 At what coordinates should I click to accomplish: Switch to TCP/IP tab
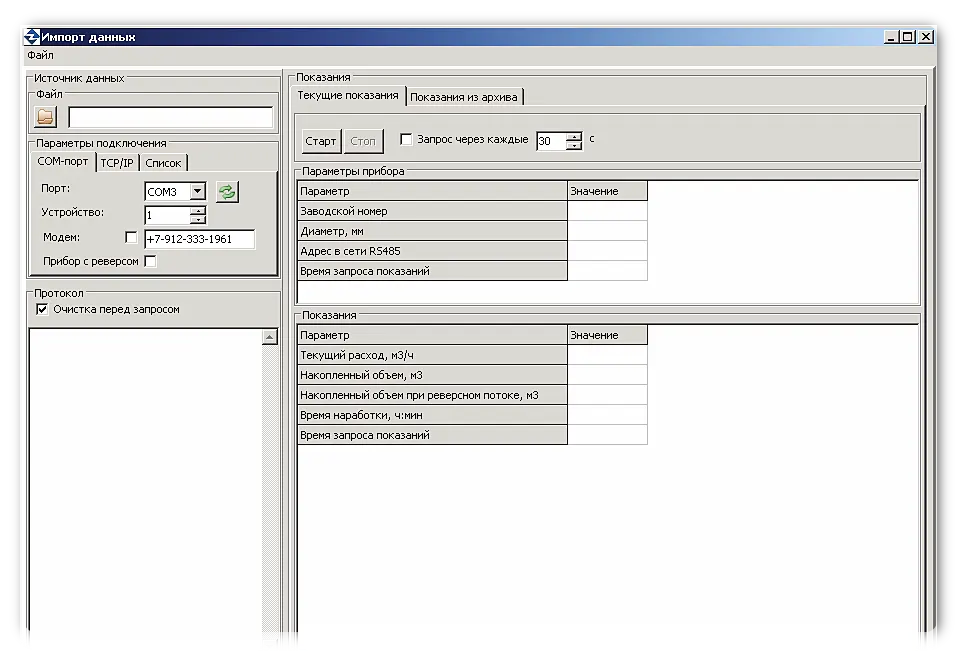[x=117, y=163]
